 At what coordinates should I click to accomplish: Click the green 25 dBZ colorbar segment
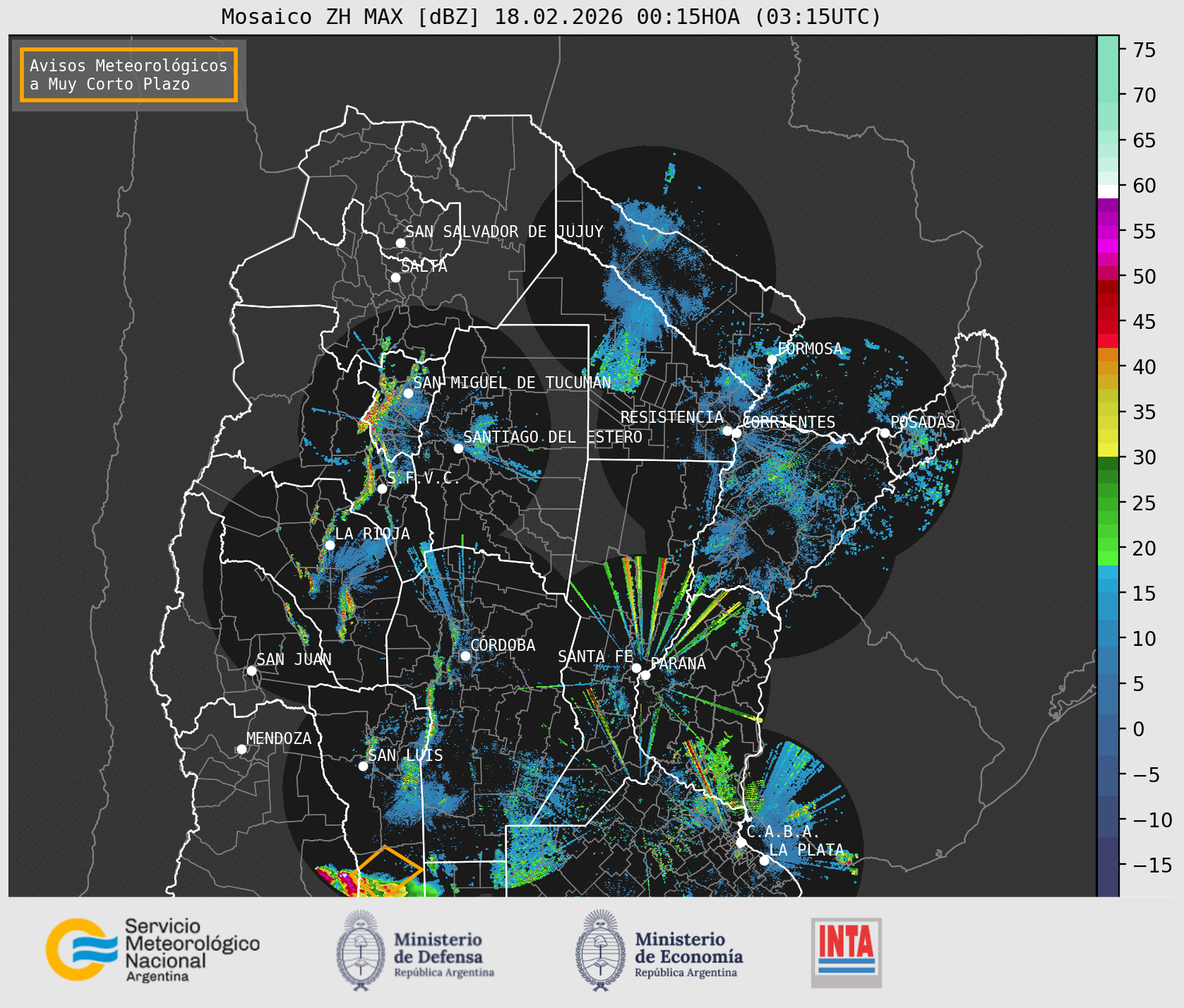point(1108,503)
